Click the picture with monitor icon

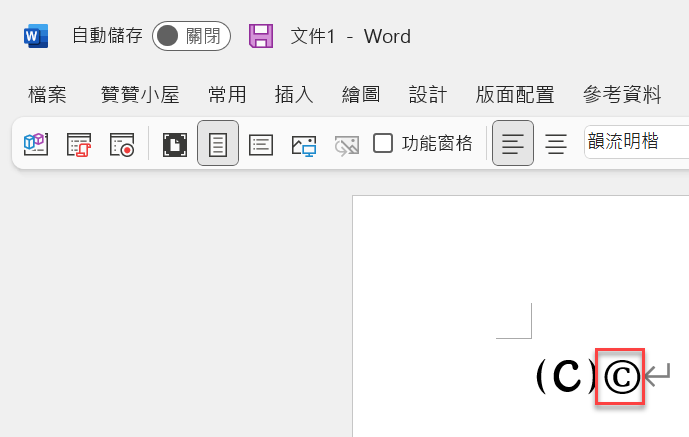[x=304, y=145]
